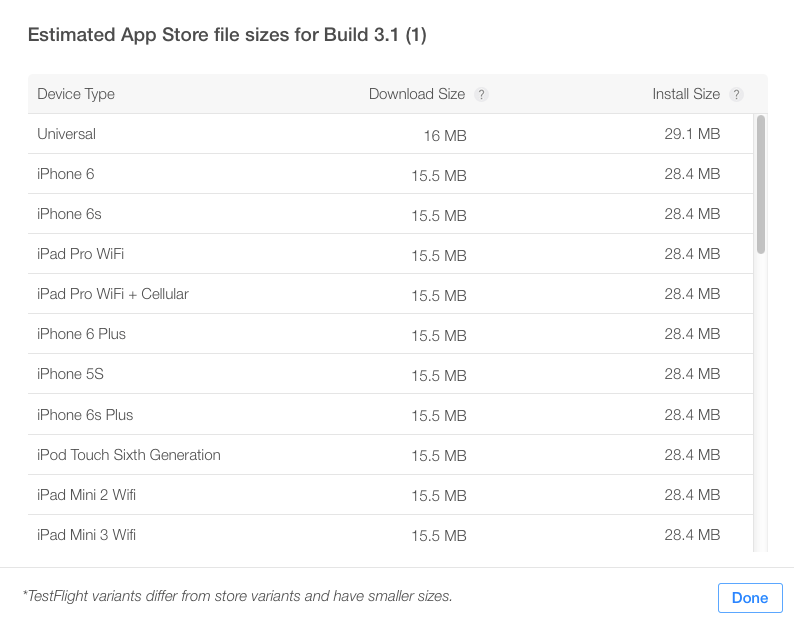Select the iPhone 5S row label
Screen dimensions: 794x619
click(x=70, y=374)
